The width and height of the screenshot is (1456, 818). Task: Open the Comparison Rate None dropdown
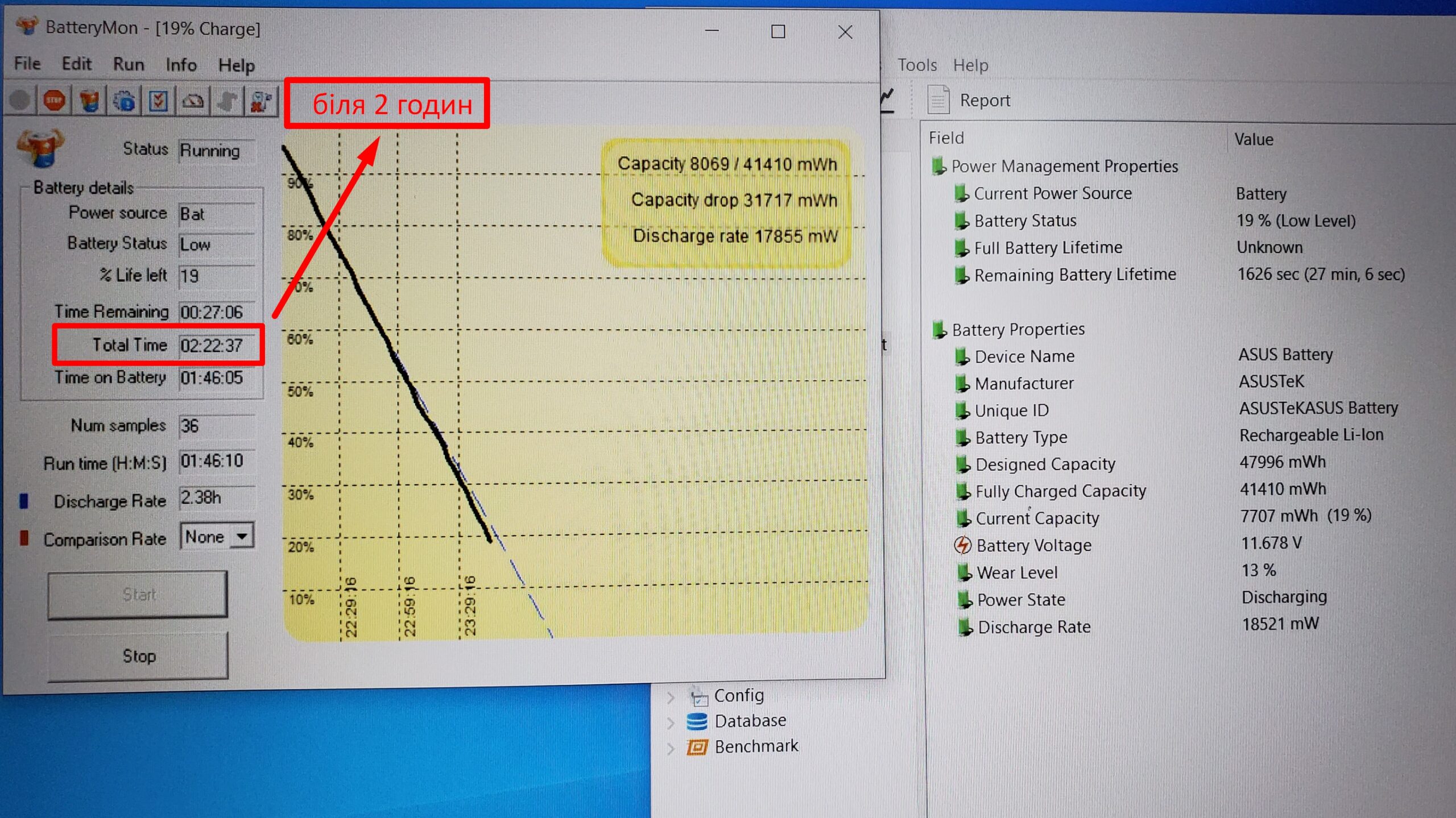(x=242, y=537)
